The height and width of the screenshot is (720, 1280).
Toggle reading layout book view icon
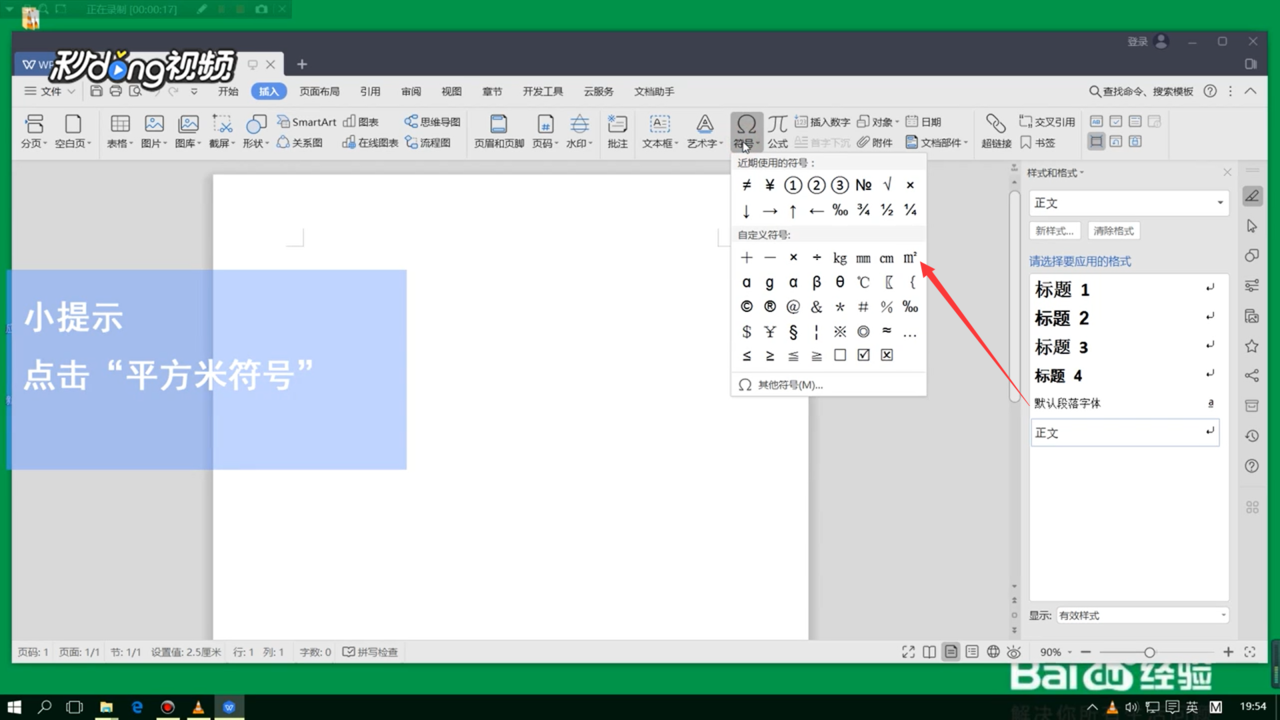coord(929,652)
